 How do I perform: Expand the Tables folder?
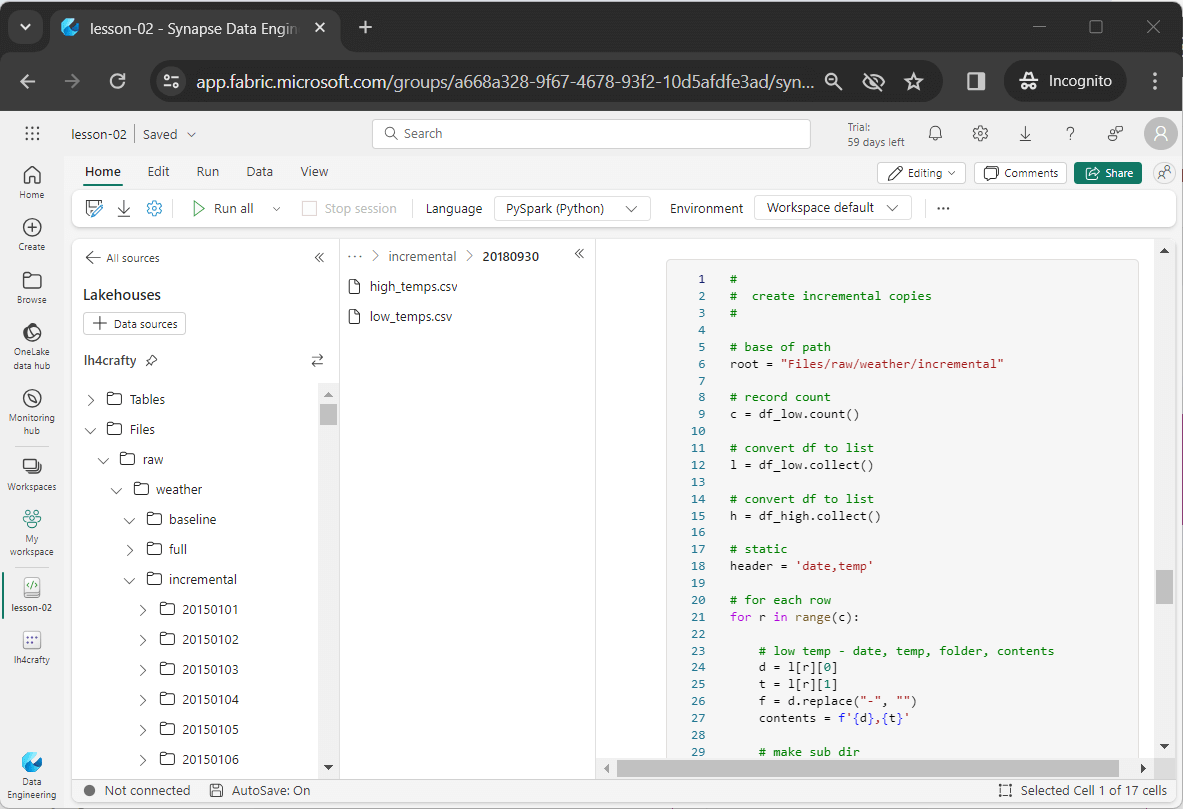tap(91, 400)
